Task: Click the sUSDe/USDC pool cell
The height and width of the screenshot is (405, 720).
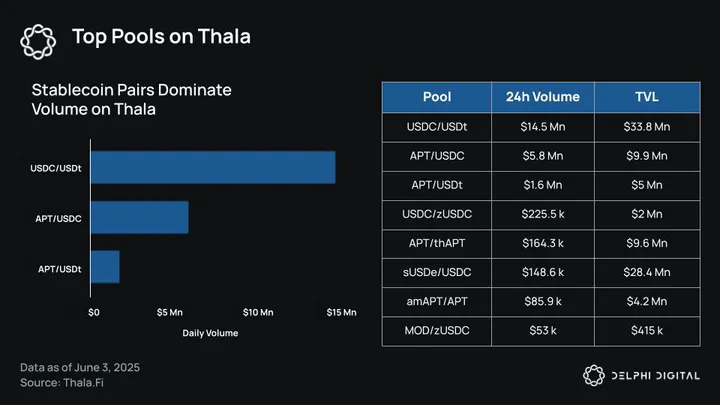Action: [437, 272]
